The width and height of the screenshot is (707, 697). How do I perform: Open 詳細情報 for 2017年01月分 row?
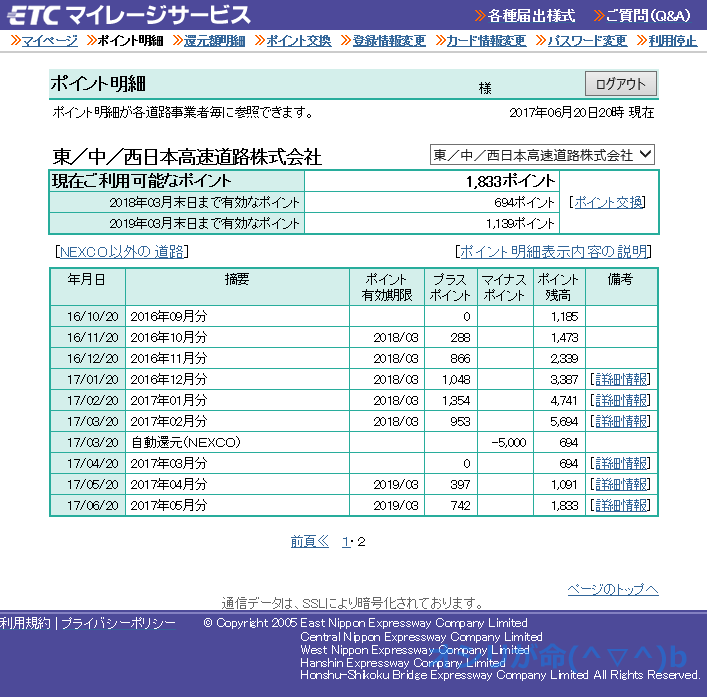(x=621, y=400)
